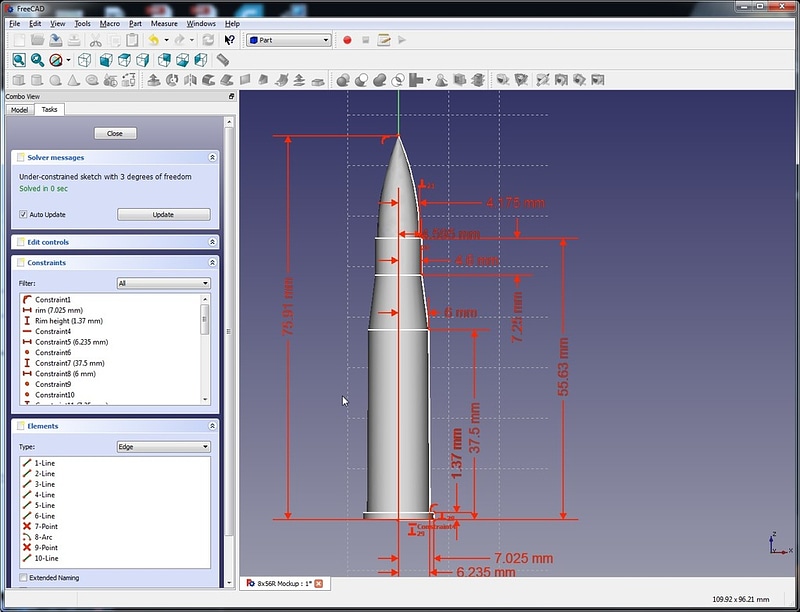Create a Cone primitive

coord(73,80)
